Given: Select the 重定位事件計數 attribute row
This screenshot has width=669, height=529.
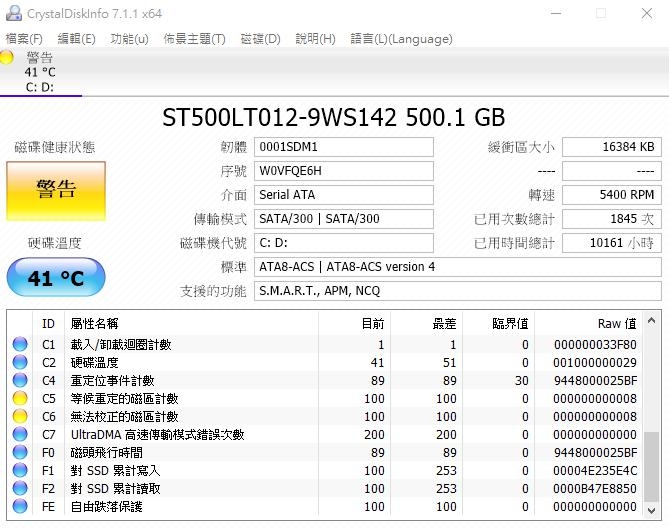Looking at the screenshot, I should click(325, 380).
